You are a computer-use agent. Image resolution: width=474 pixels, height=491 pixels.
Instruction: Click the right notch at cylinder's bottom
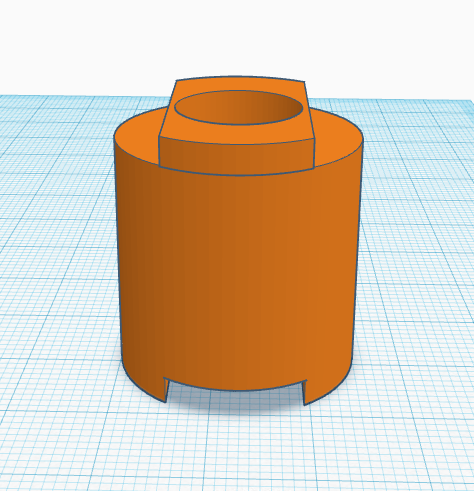pyautogui.click(x=304, y=393)
